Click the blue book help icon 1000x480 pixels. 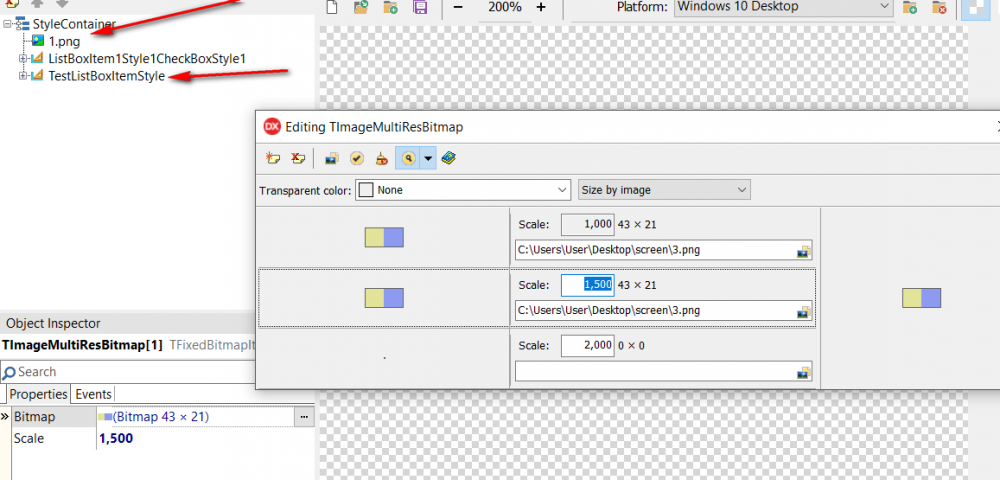click(449, 158)
